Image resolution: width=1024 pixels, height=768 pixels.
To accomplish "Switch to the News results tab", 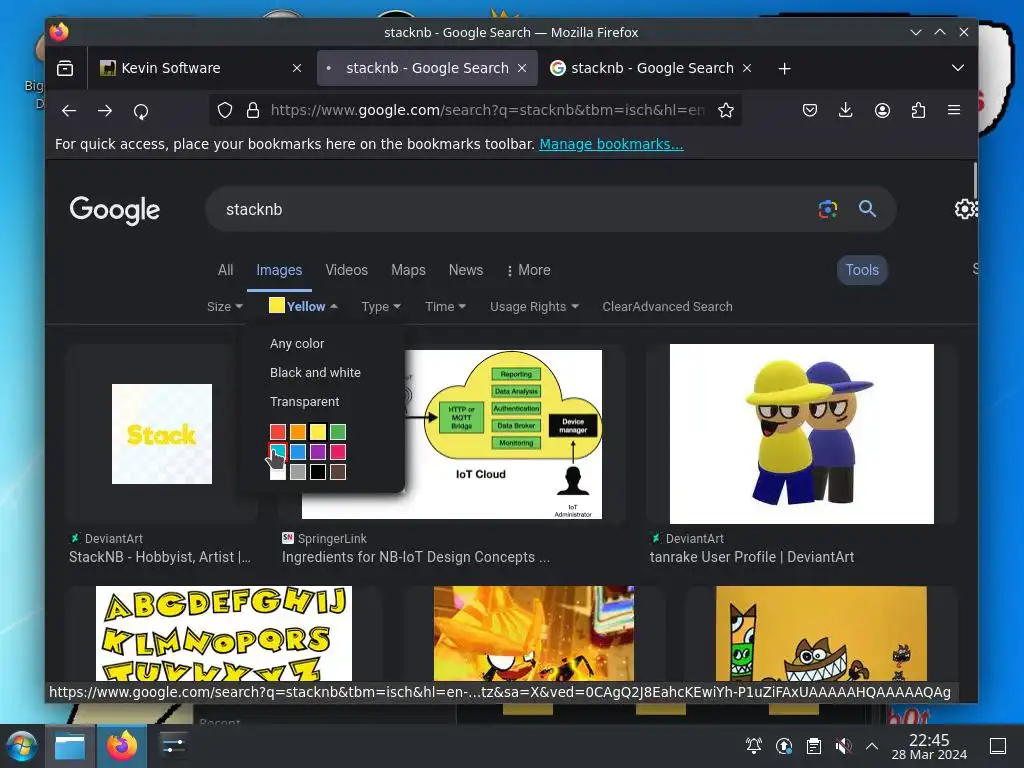I will (466, 270).
